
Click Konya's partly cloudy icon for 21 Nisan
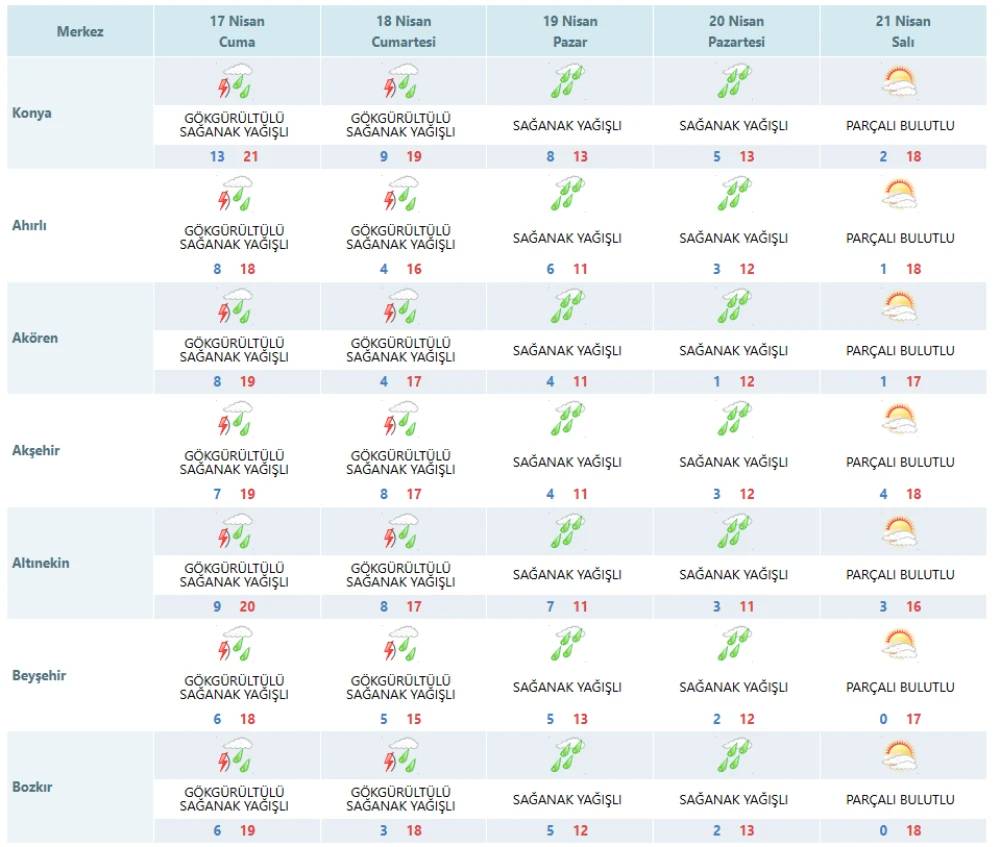click(x=900, y=81)
